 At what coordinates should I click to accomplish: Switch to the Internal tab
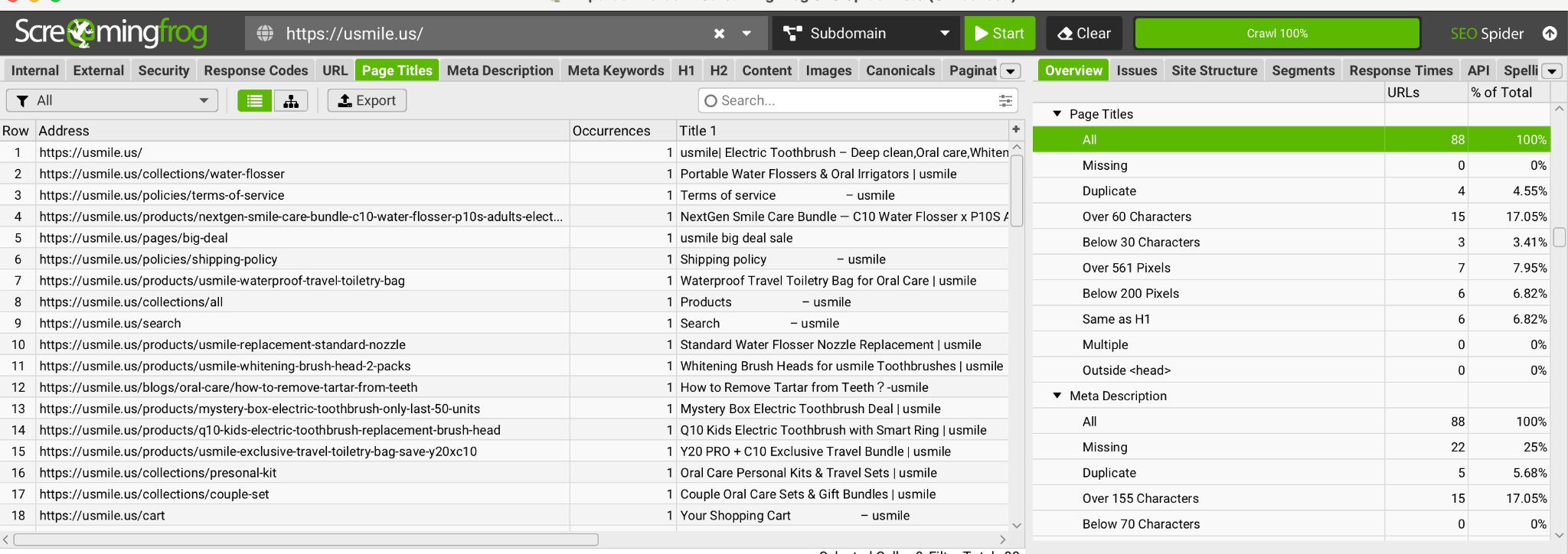34,70
